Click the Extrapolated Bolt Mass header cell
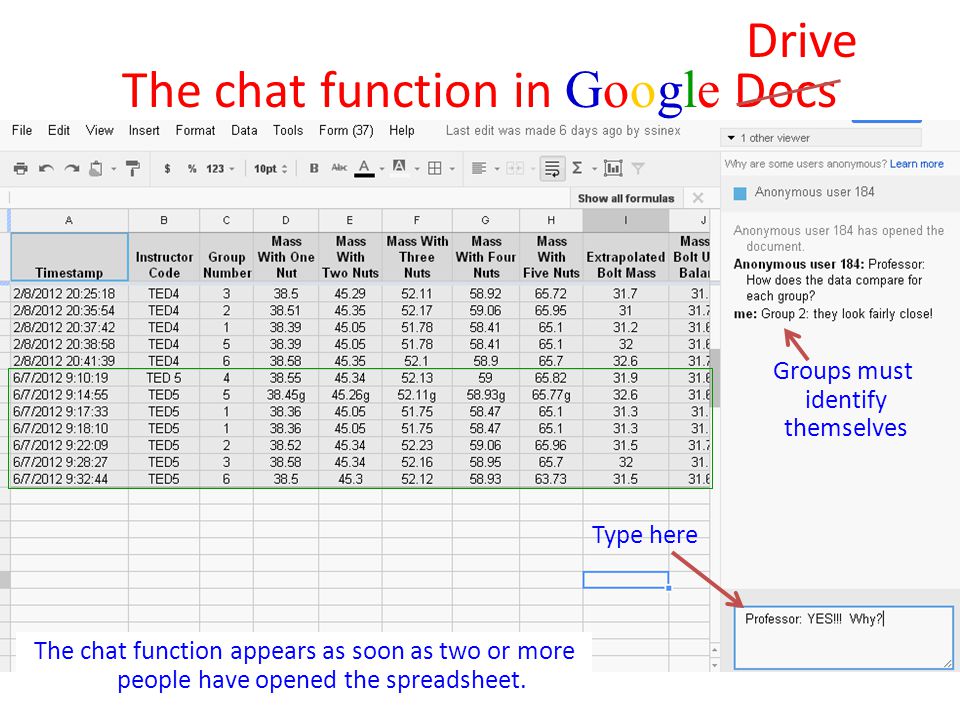This screenshot has height=720, width=960. pyautogui.click(x=626, y=257)
